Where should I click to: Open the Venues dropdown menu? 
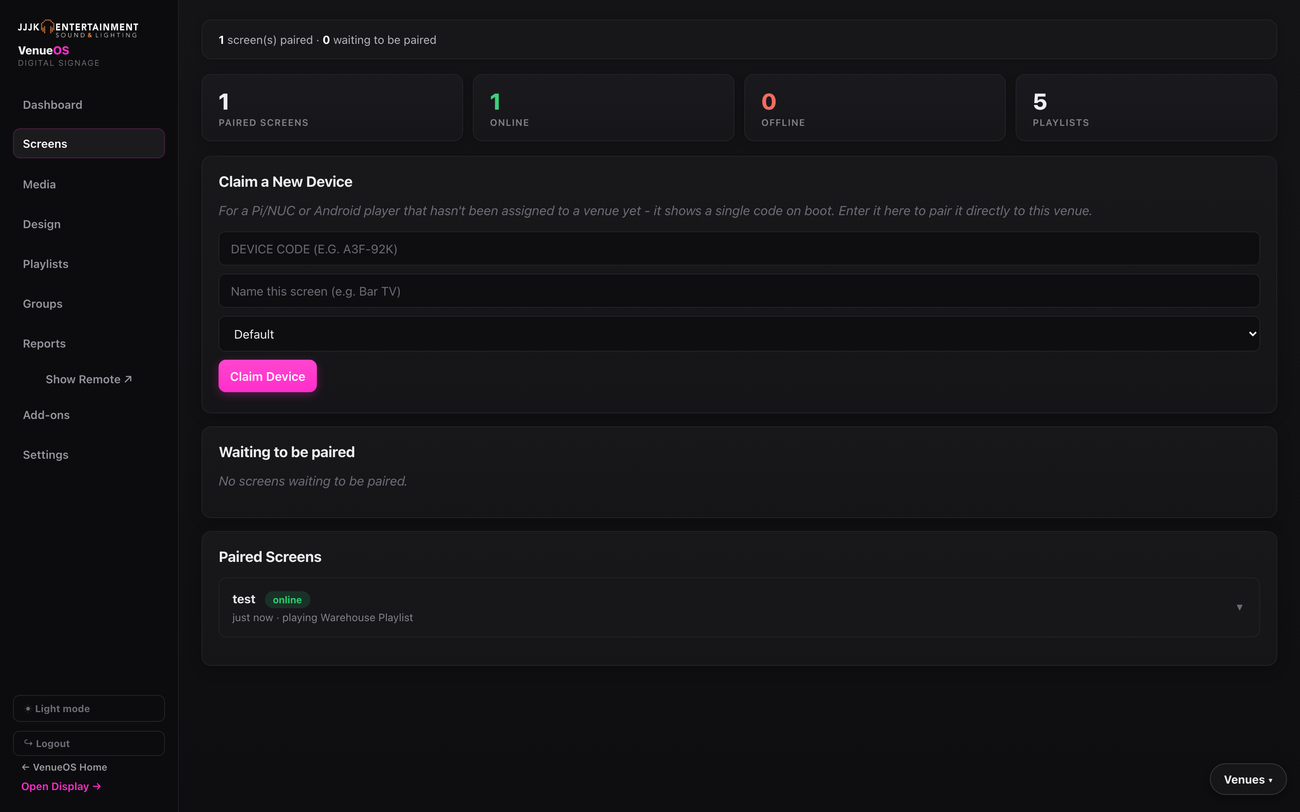[x=1248, y=780]
